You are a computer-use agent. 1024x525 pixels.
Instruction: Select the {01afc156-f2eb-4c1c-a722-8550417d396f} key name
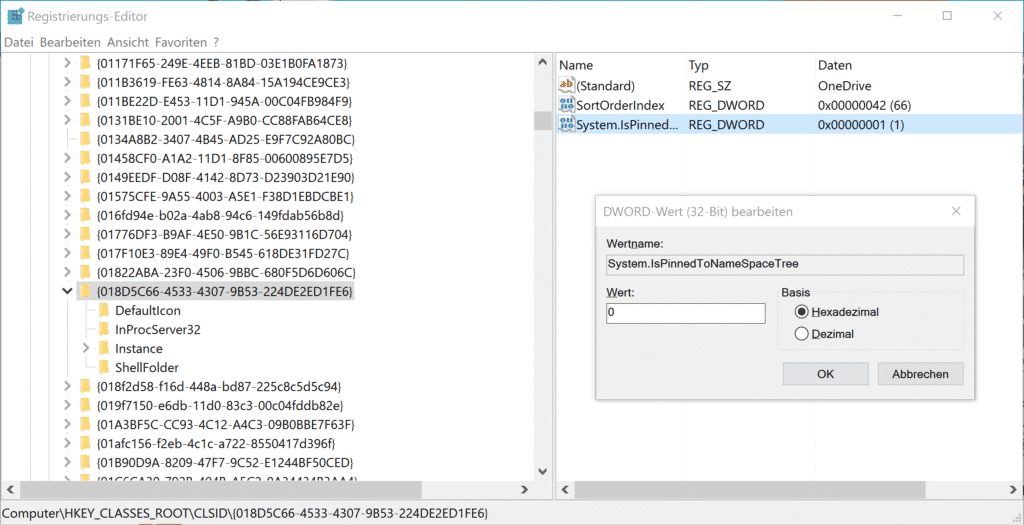(216, 443)
